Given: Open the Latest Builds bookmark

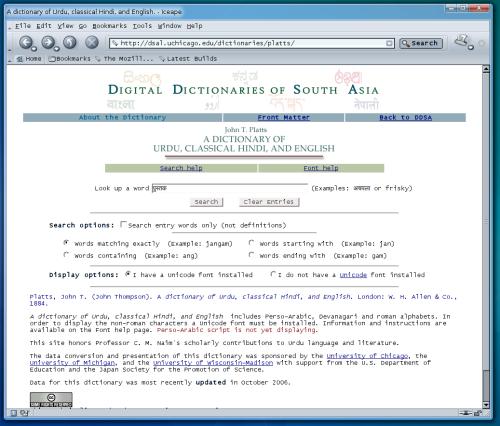Looking at the screenshot, I should click(188, 59).
